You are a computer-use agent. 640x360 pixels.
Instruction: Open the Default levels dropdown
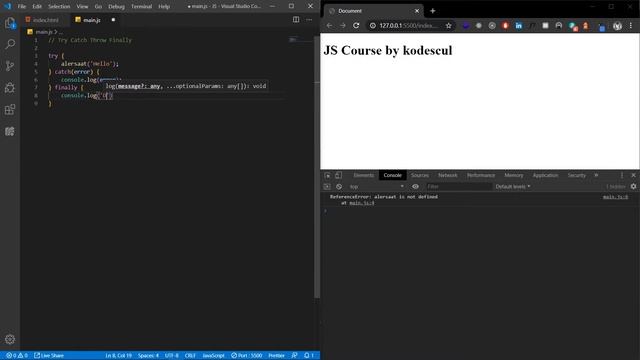(513, 187)
